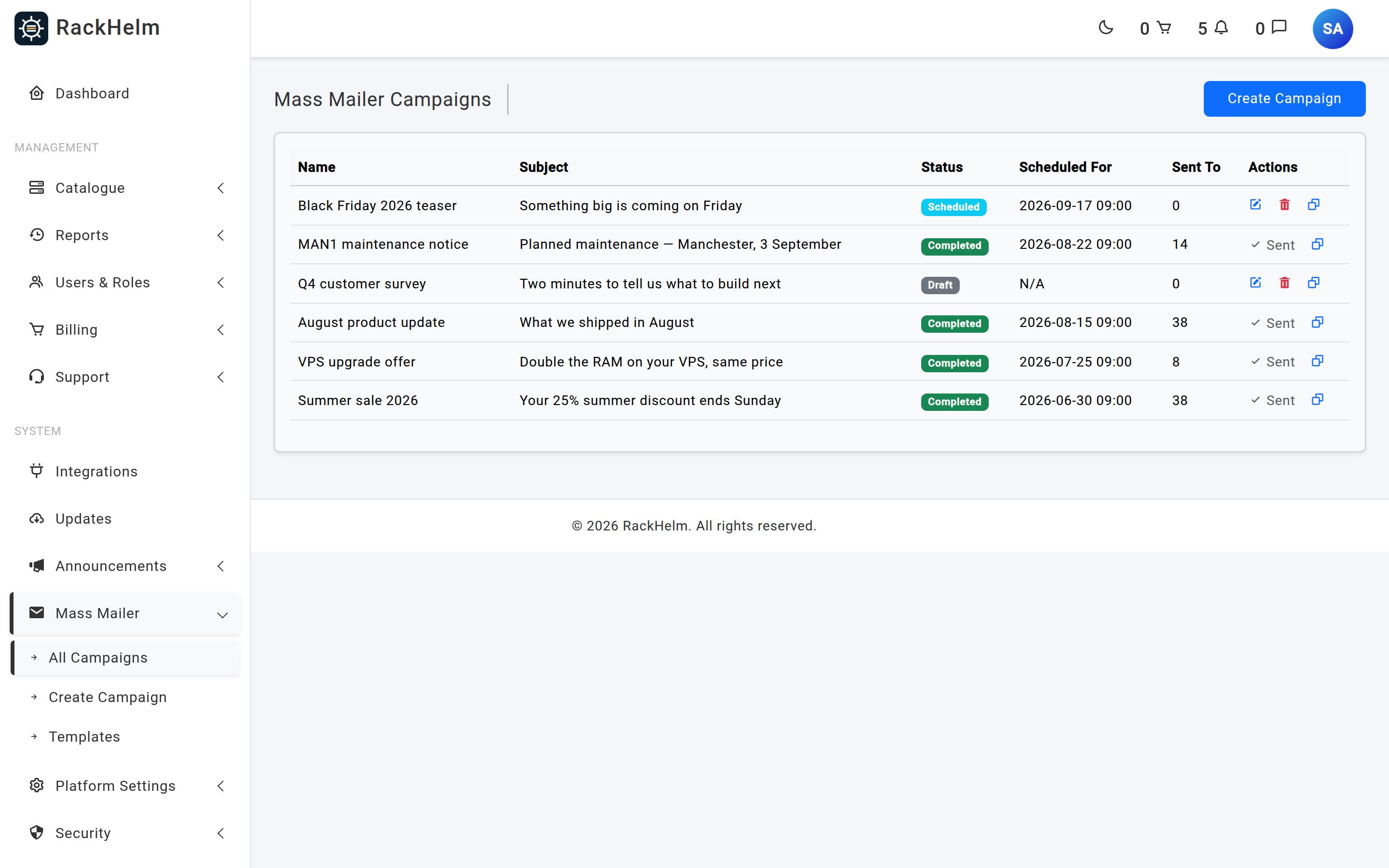Duplicate the VPS upgrade offer campaign
The width and height of the screenshot is (1389, 868).
pos(1317,361)
